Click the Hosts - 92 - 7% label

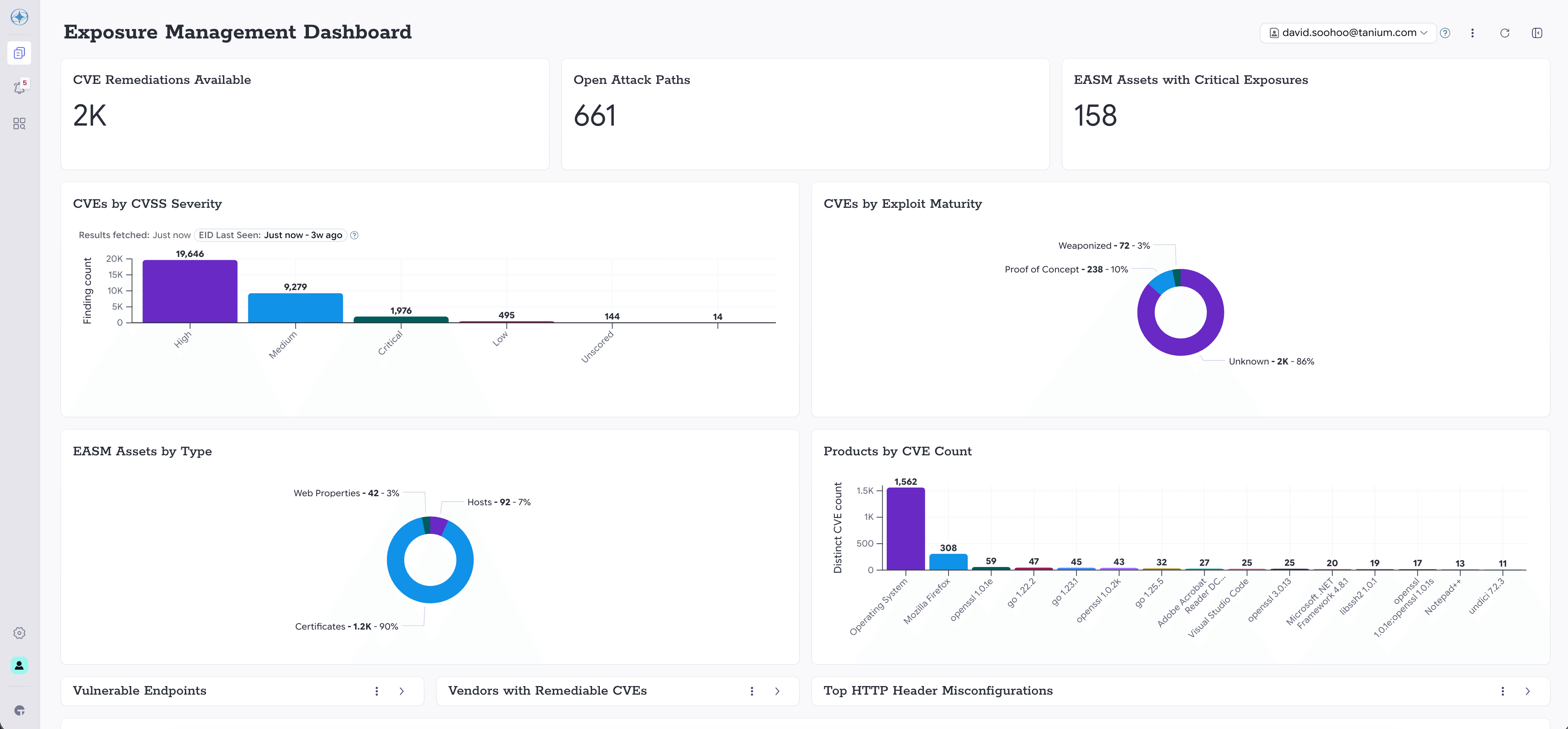(x=499, y=503)
